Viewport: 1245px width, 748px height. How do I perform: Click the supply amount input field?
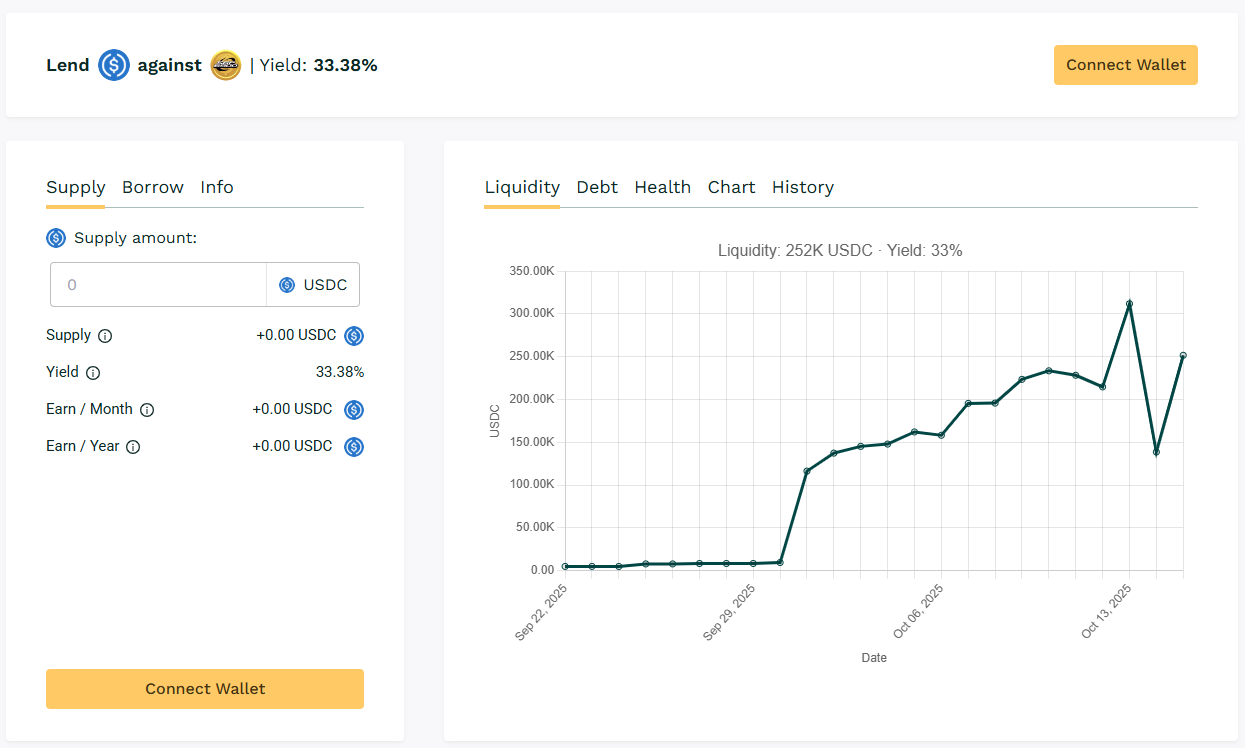click(158, 285)
